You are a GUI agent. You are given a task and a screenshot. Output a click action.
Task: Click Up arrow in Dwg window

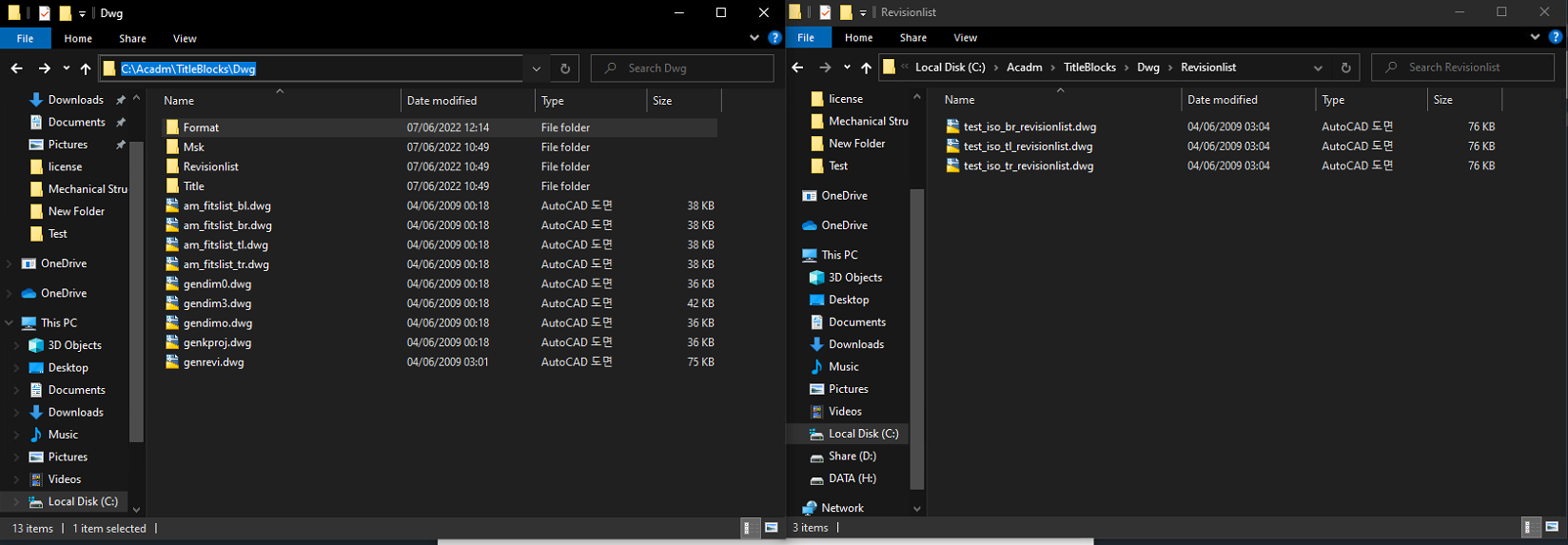coord(86,68)
